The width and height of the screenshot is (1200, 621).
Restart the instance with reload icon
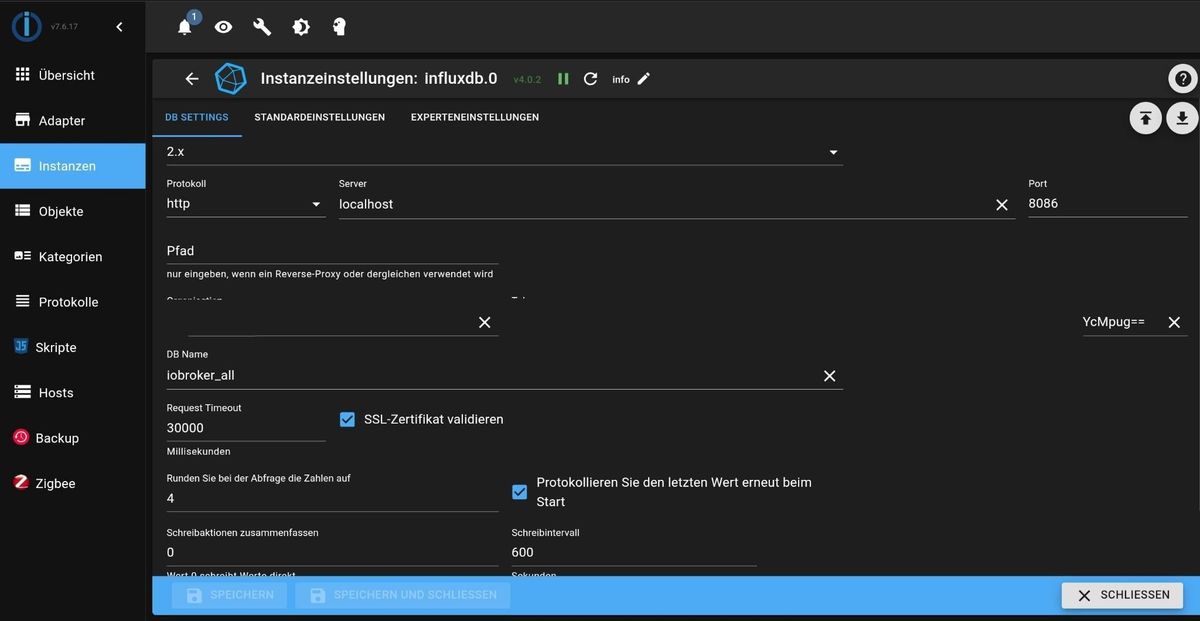click(x=591, y=79)
